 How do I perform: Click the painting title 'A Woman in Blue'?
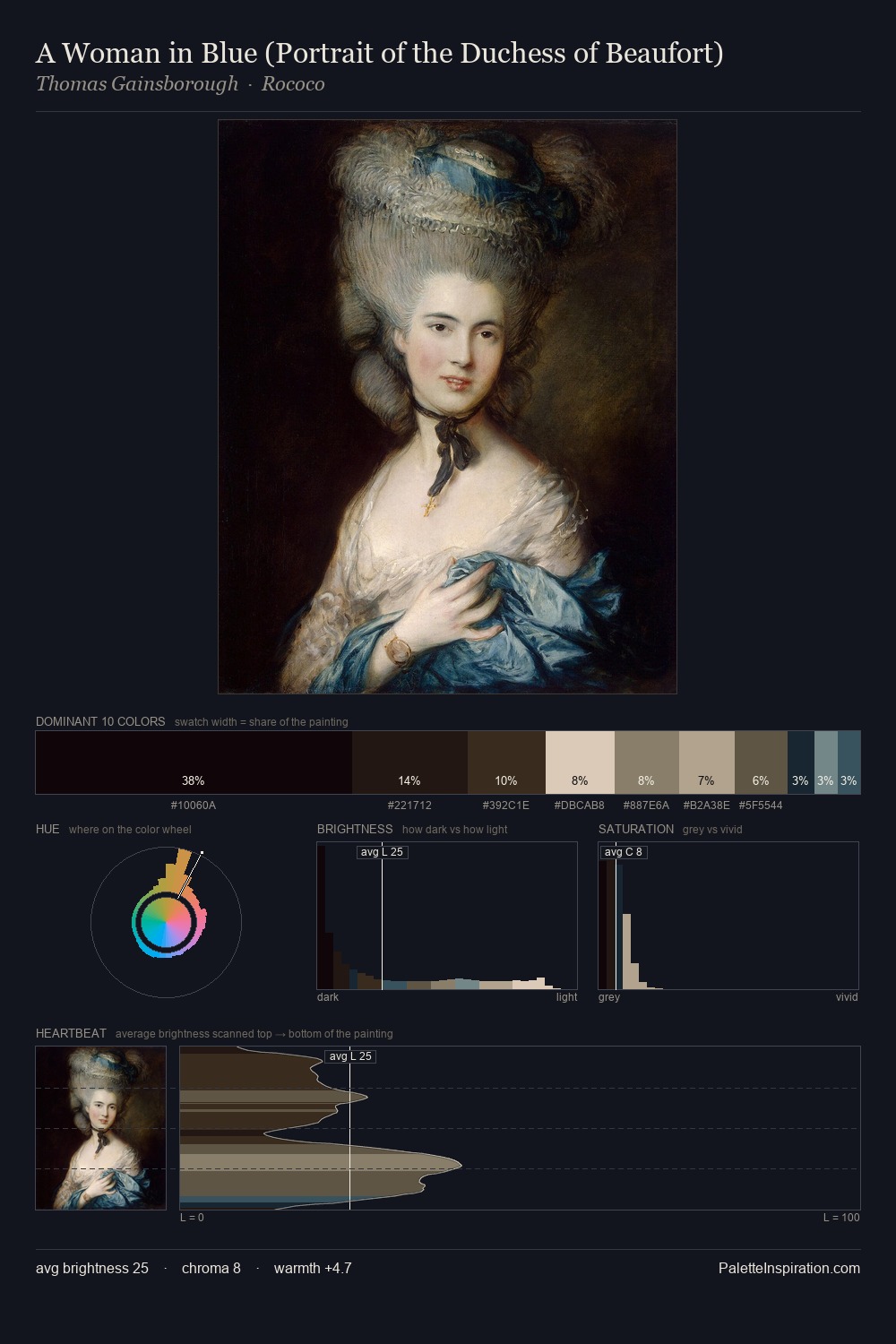(x=379, y=54)
